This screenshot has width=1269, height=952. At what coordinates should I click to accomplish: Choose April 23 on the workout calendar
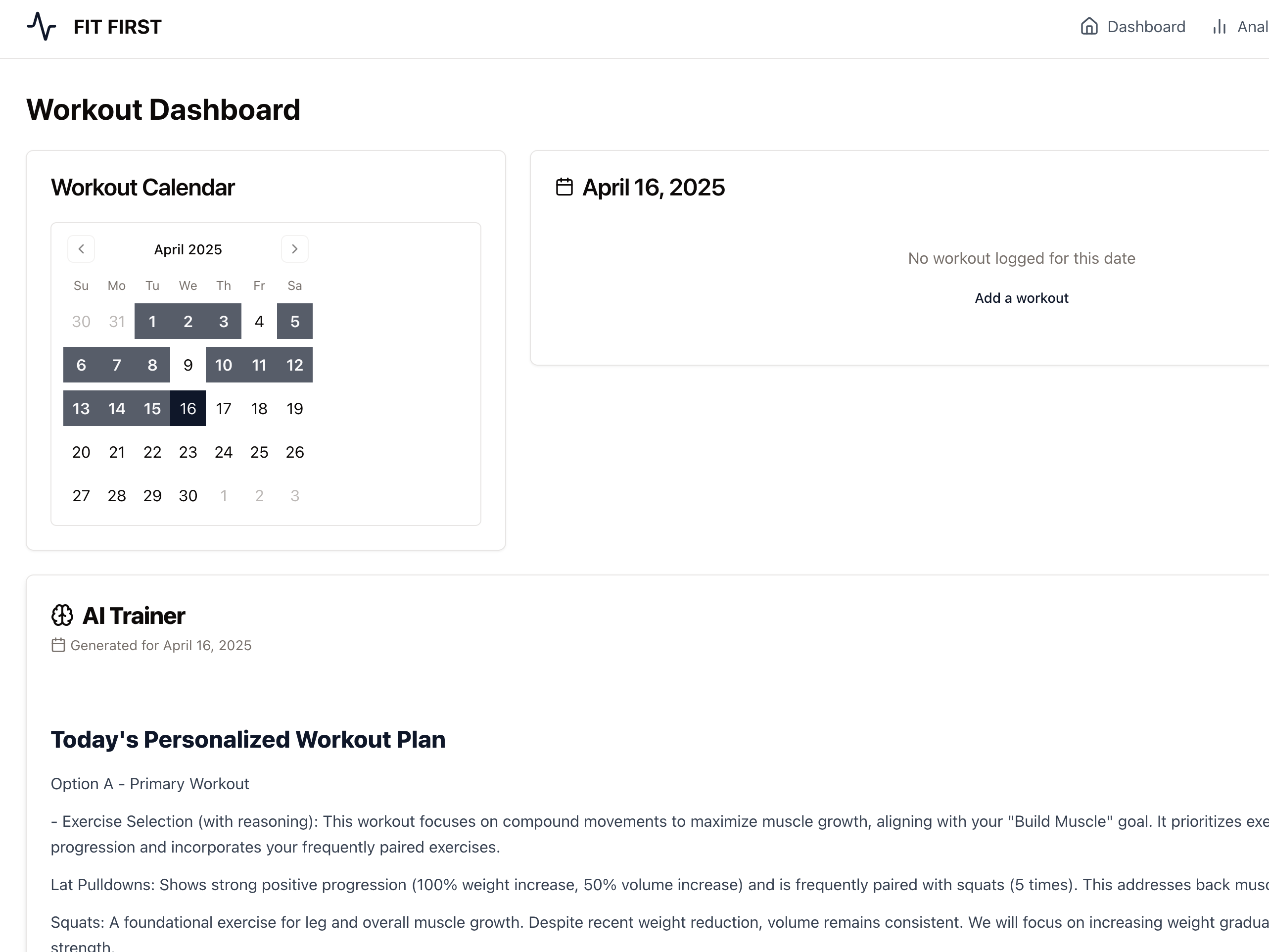tap(188, 452)
